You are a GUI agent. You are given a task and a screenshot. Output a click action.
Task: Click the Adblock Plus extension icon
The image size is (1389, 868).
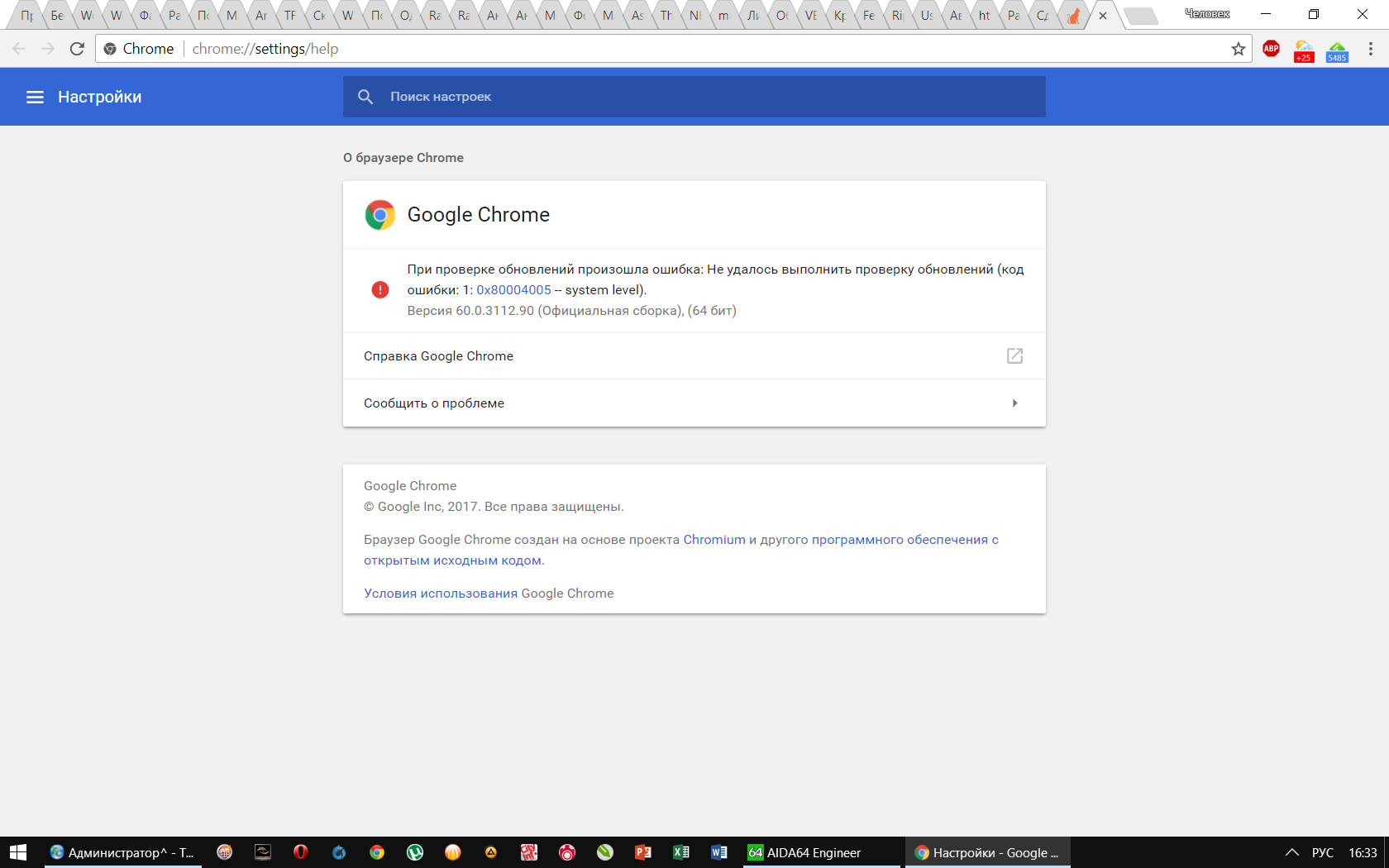[x=1271, y=49]
